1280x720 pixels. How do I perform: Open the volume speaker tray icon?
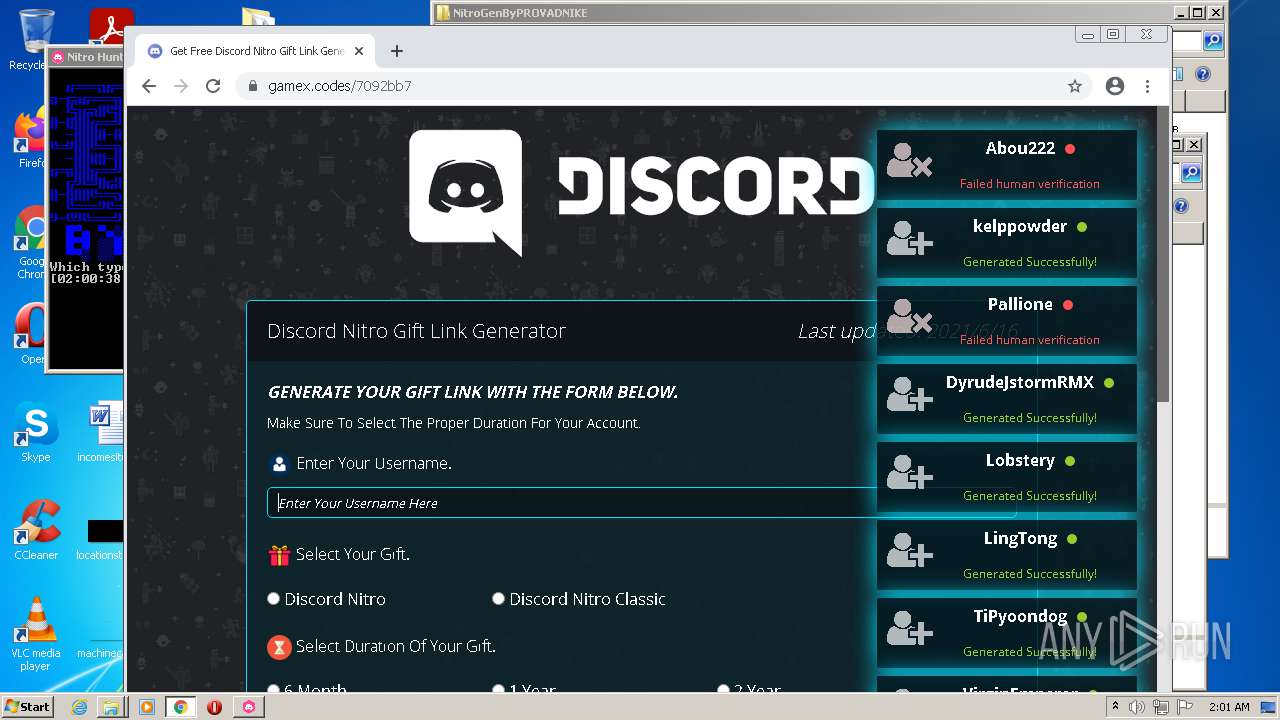click(1137, 707)
